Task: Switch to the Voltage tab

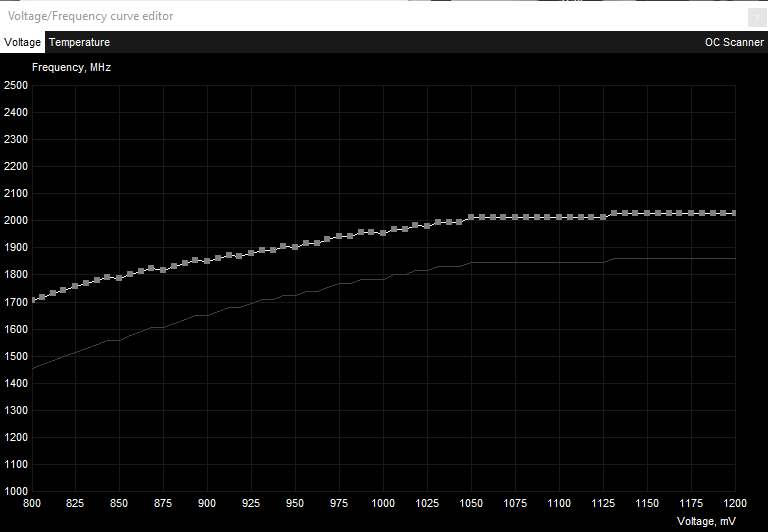Action: [23, 42]
